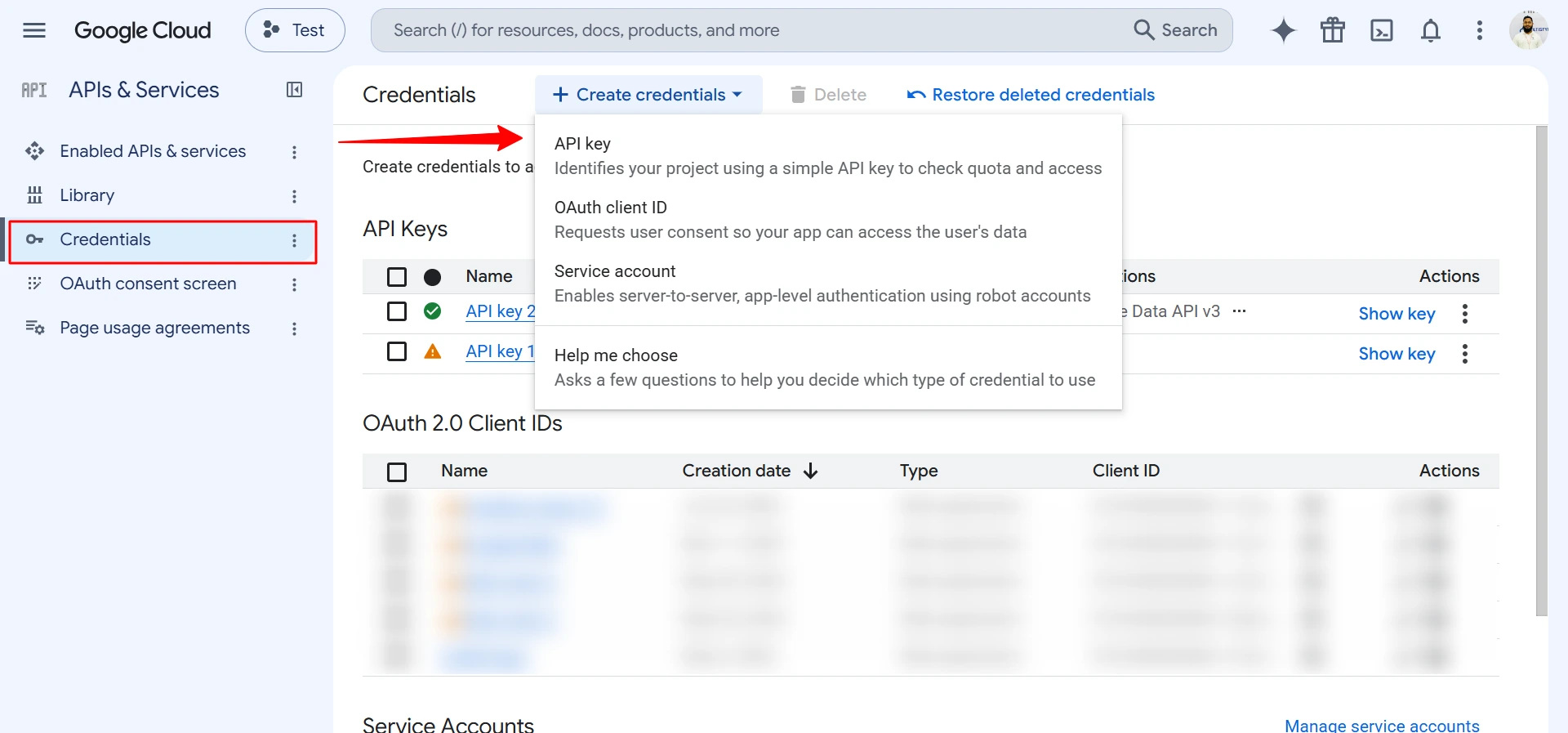Screen dimensions: 1568x733
Task: Go to the Google Cloud home logo
Action: [143, 30]
